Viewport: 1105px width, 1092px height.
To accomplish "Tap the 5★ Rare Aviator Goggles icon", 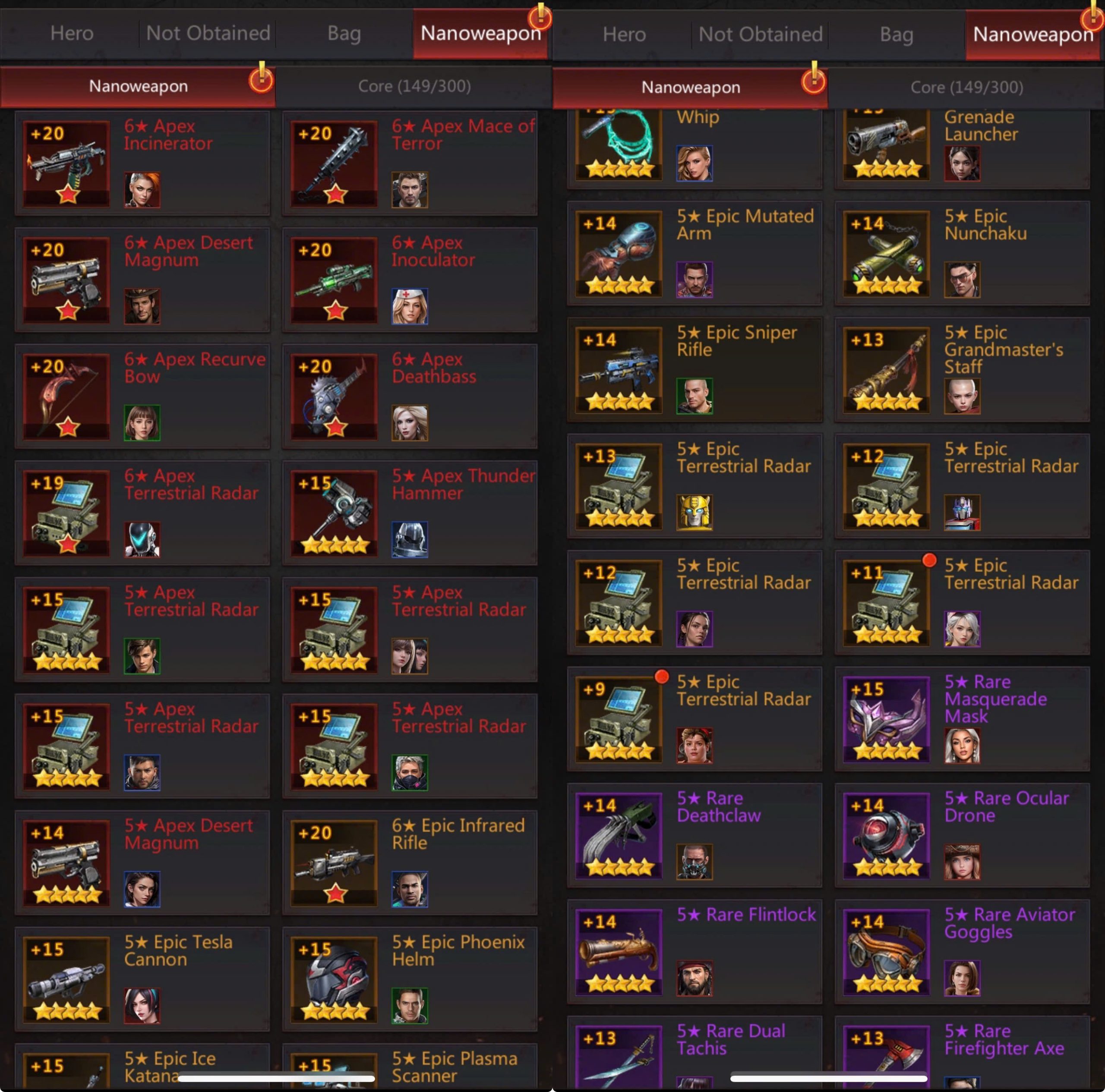I will [x=887, y=952].
